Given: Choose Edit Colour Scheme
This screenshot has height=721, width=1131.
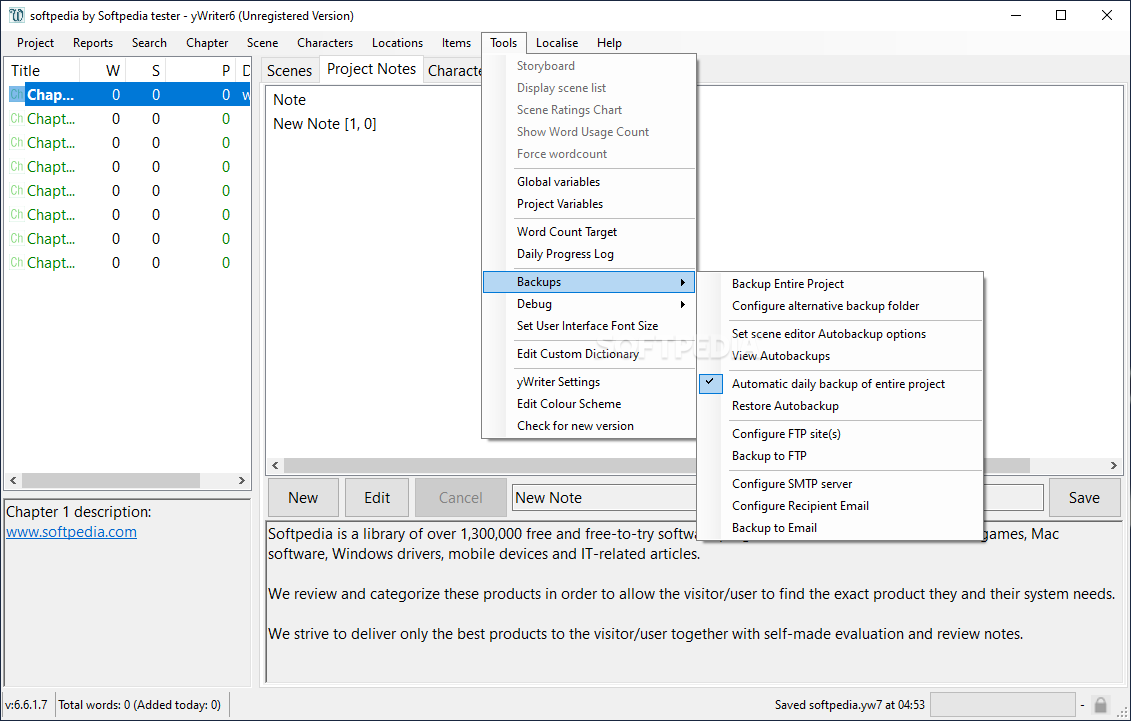Looking at the screenshot, I should [589, 404].
